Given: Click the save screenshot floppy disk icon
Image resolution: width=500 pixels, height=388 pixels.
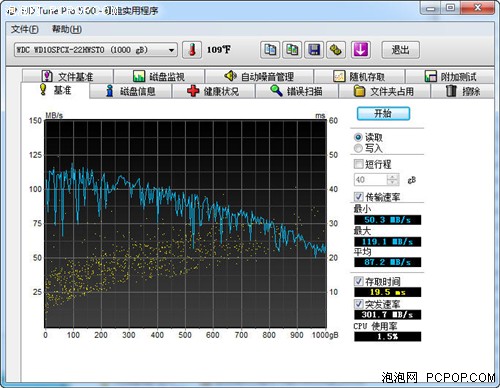Looking at the screenshot, I should pos(314,50).
